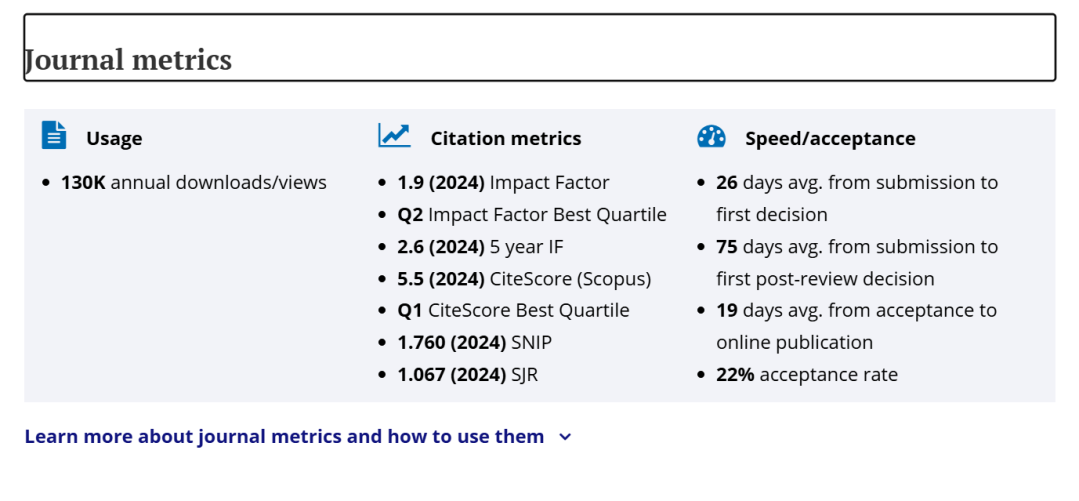Open Learn more about journal metrics link
1079x501 pixels.
pyautogui.click(x=284, y=437)
